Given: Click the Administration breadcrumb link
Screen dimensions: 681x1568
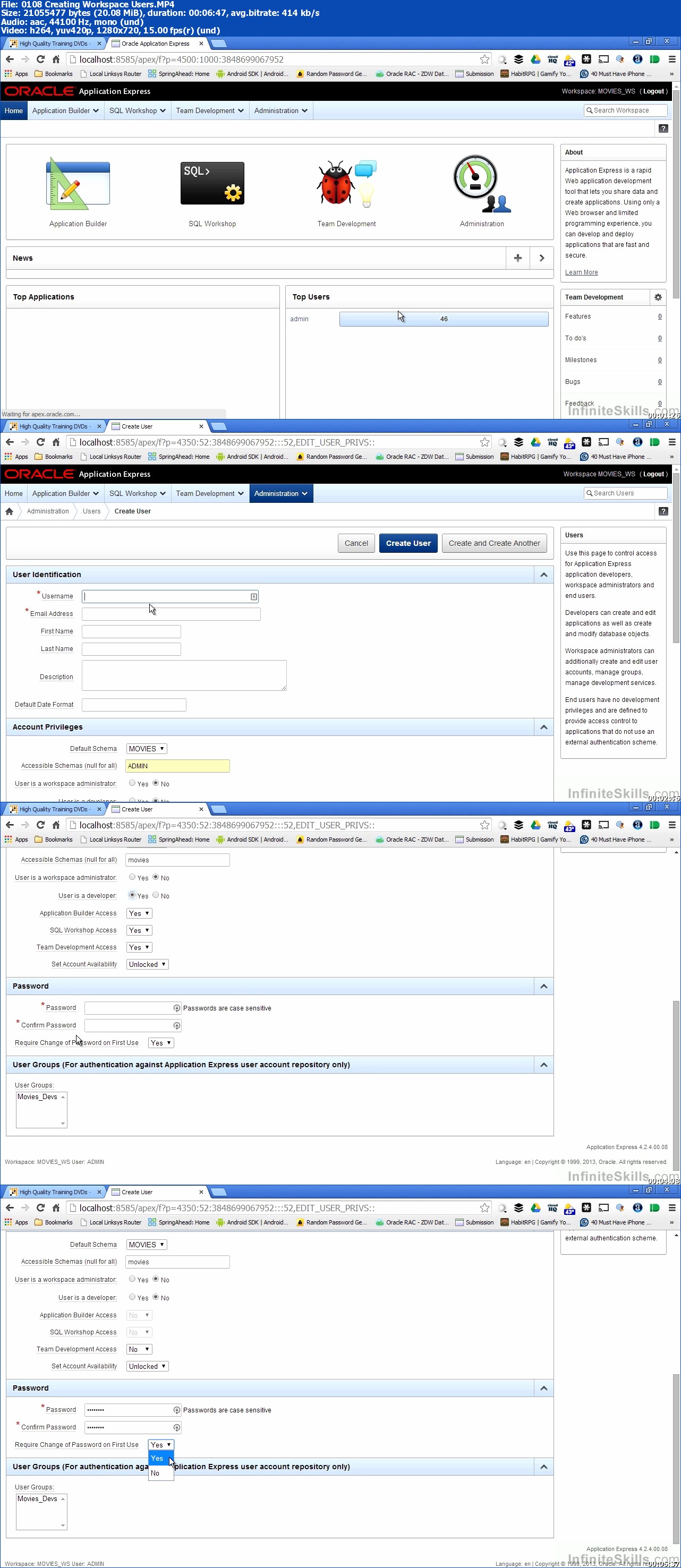Looking at the screenshot, I should click(x=47, y=511).
